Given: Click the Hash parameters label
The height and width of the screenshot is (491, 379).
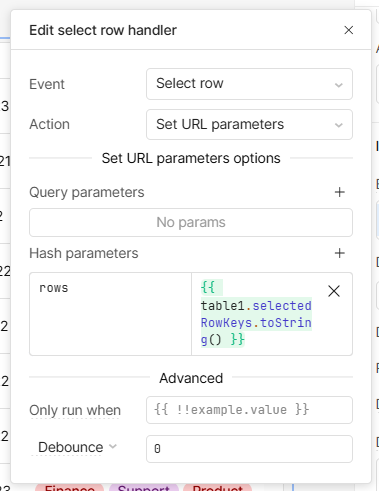Looking at the screenshot, I should tap(84, 253).
